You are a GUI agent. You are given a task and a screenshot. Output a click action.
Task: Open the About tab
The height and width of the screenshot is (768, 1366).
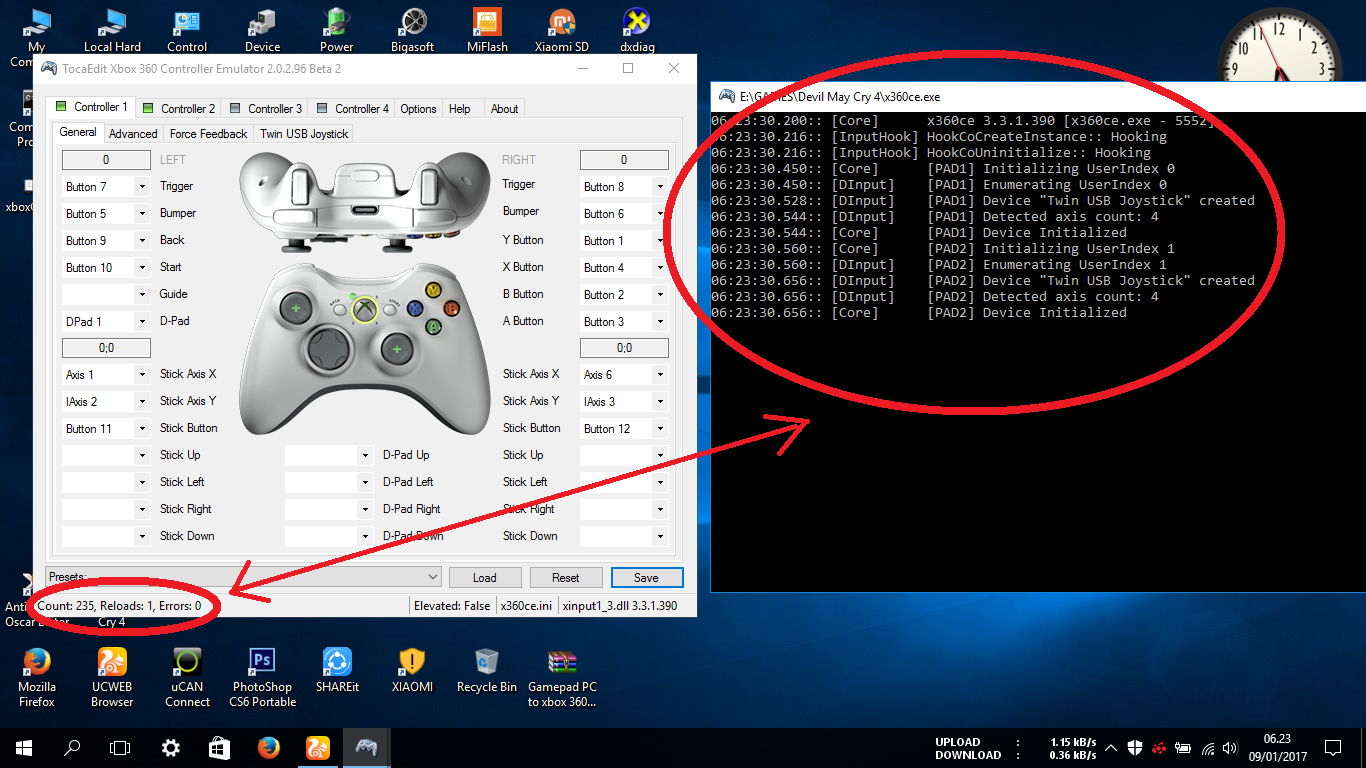(x=504, y=109)
